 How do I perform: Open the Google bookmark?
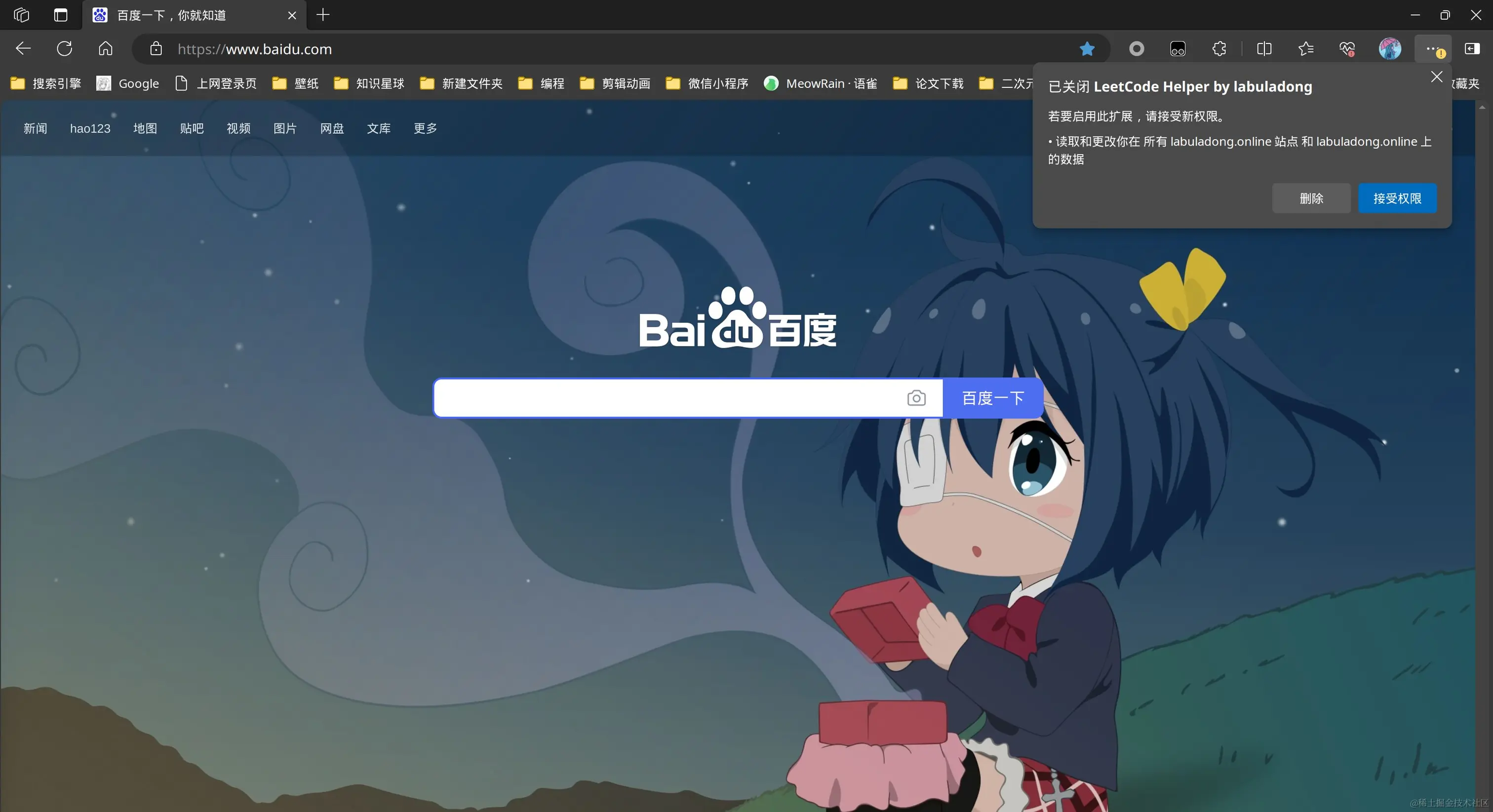click(x=127, y=83)
